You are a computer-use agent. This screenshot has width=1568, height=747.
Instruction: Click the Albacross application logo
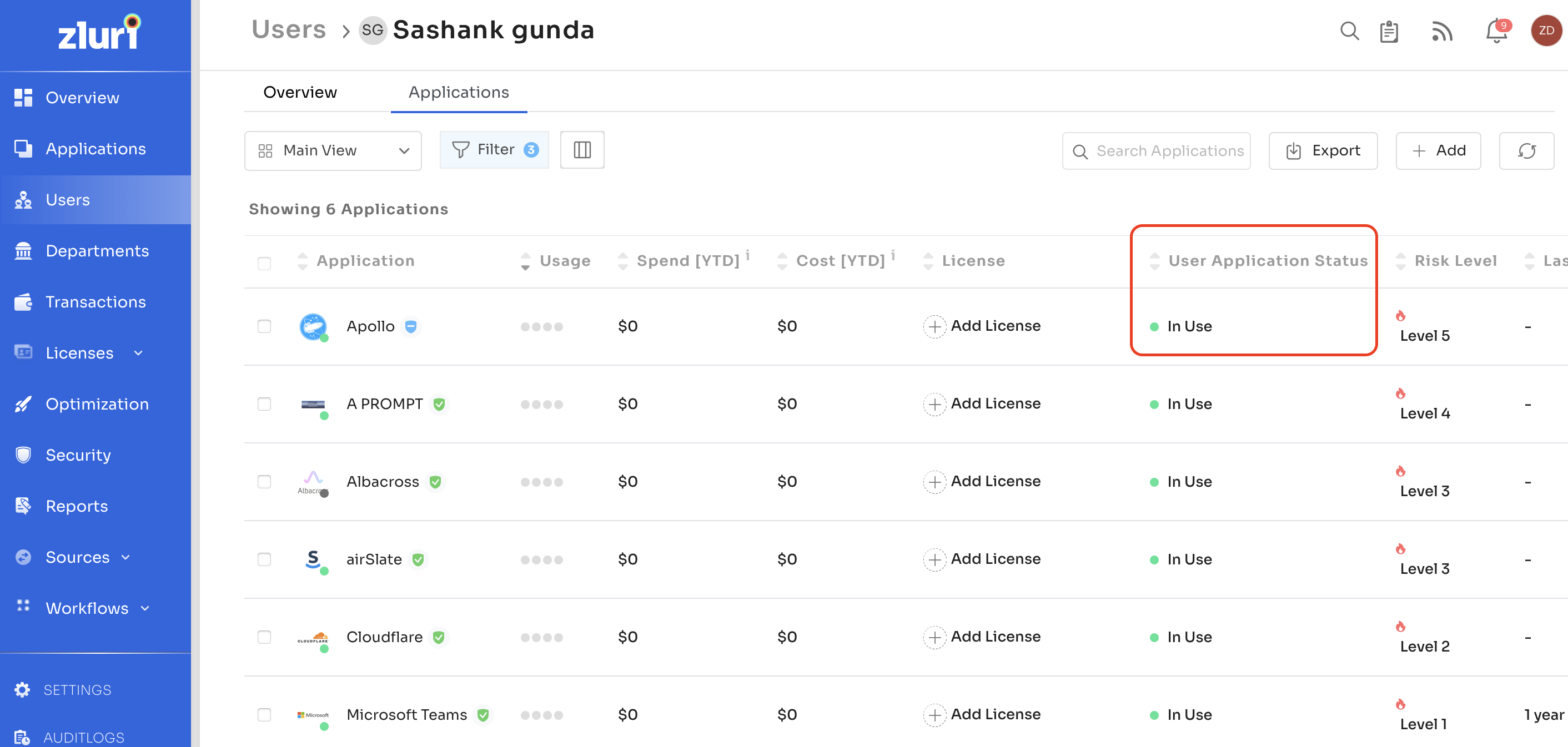(x=313, y=482)
